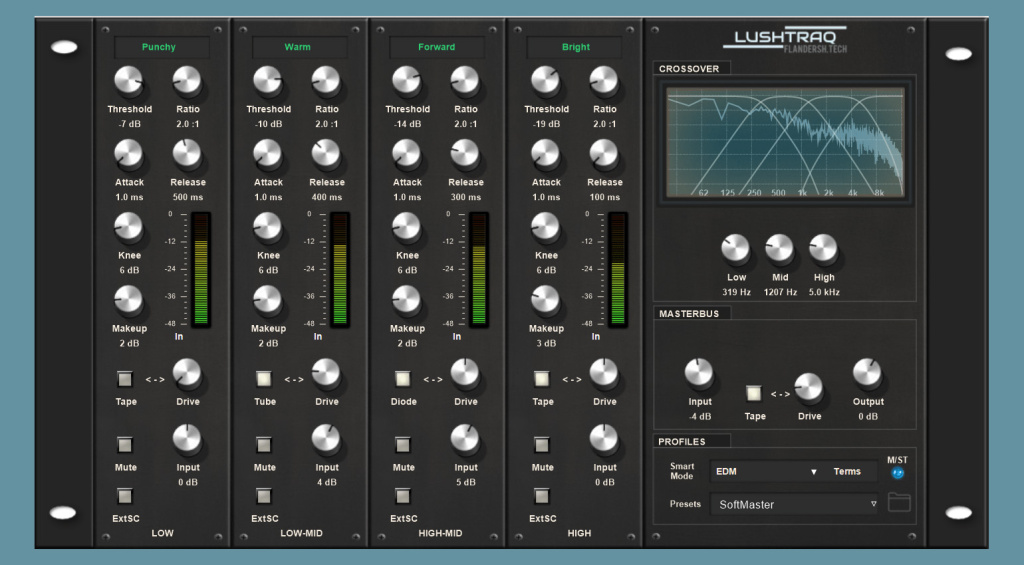Open the Smart Mode EDM dropdown
The width and height of the screenshot is (1024, 565).
pyautogui.click(x=766, y=471)
